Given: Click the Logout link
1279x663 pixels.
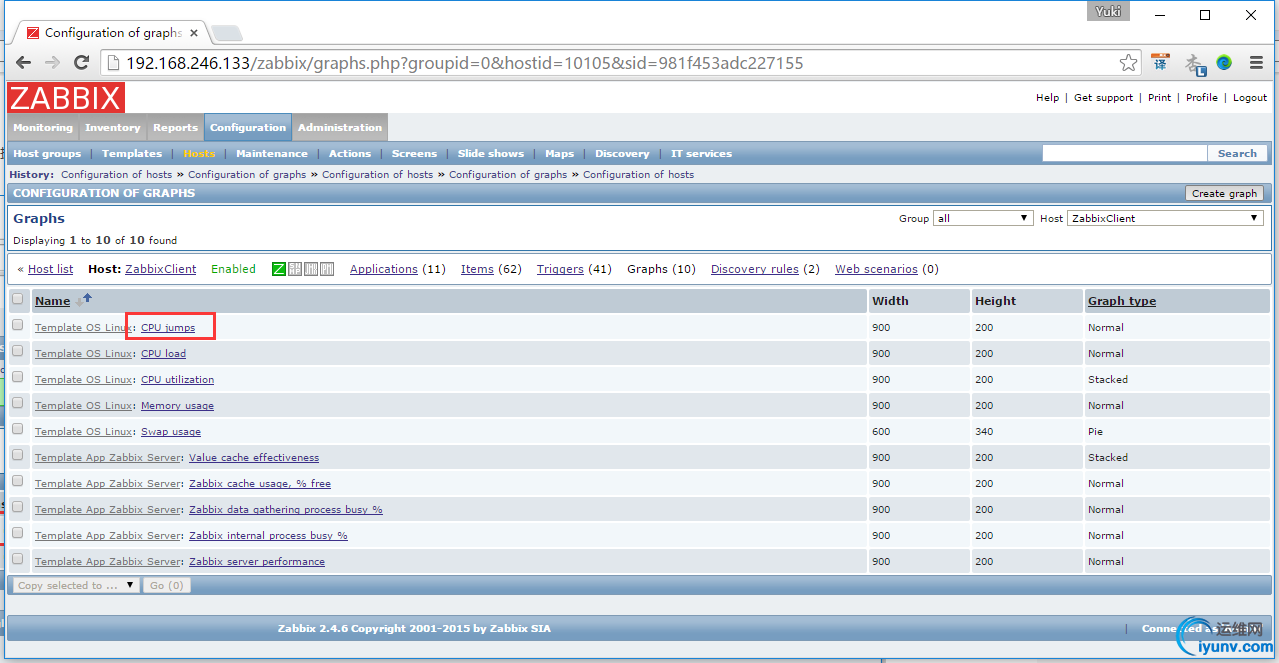Looking at the screenshot, I should point(1250,98).
